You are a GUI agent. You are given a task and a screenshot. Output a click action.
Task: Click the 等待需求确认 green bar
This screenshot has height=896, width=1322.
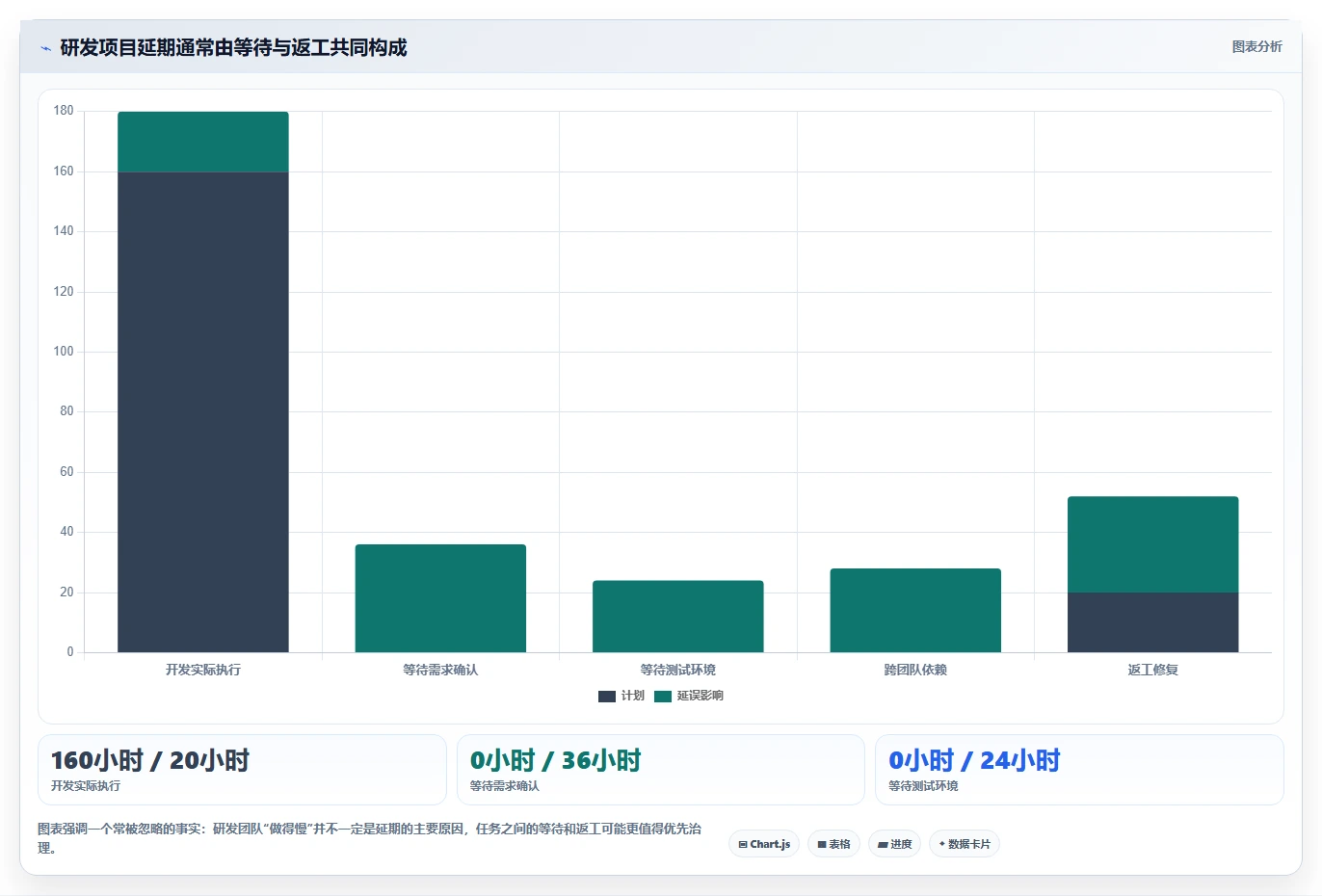click(440, 598)
